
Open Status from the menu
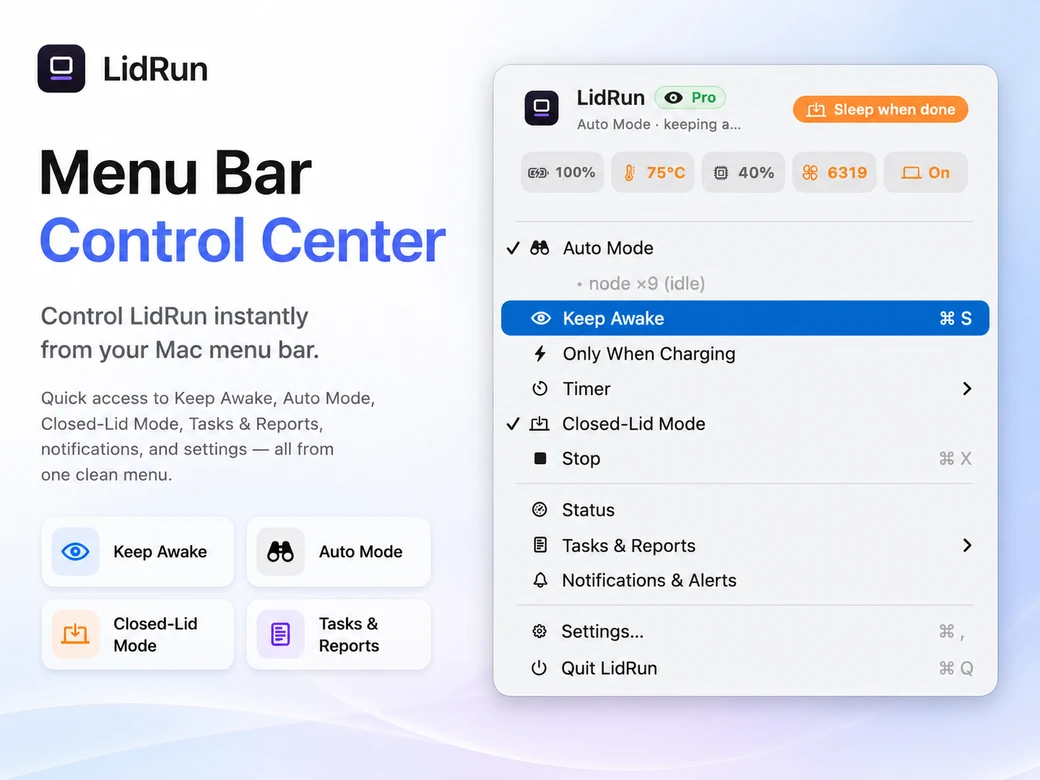tap(745, 509)
